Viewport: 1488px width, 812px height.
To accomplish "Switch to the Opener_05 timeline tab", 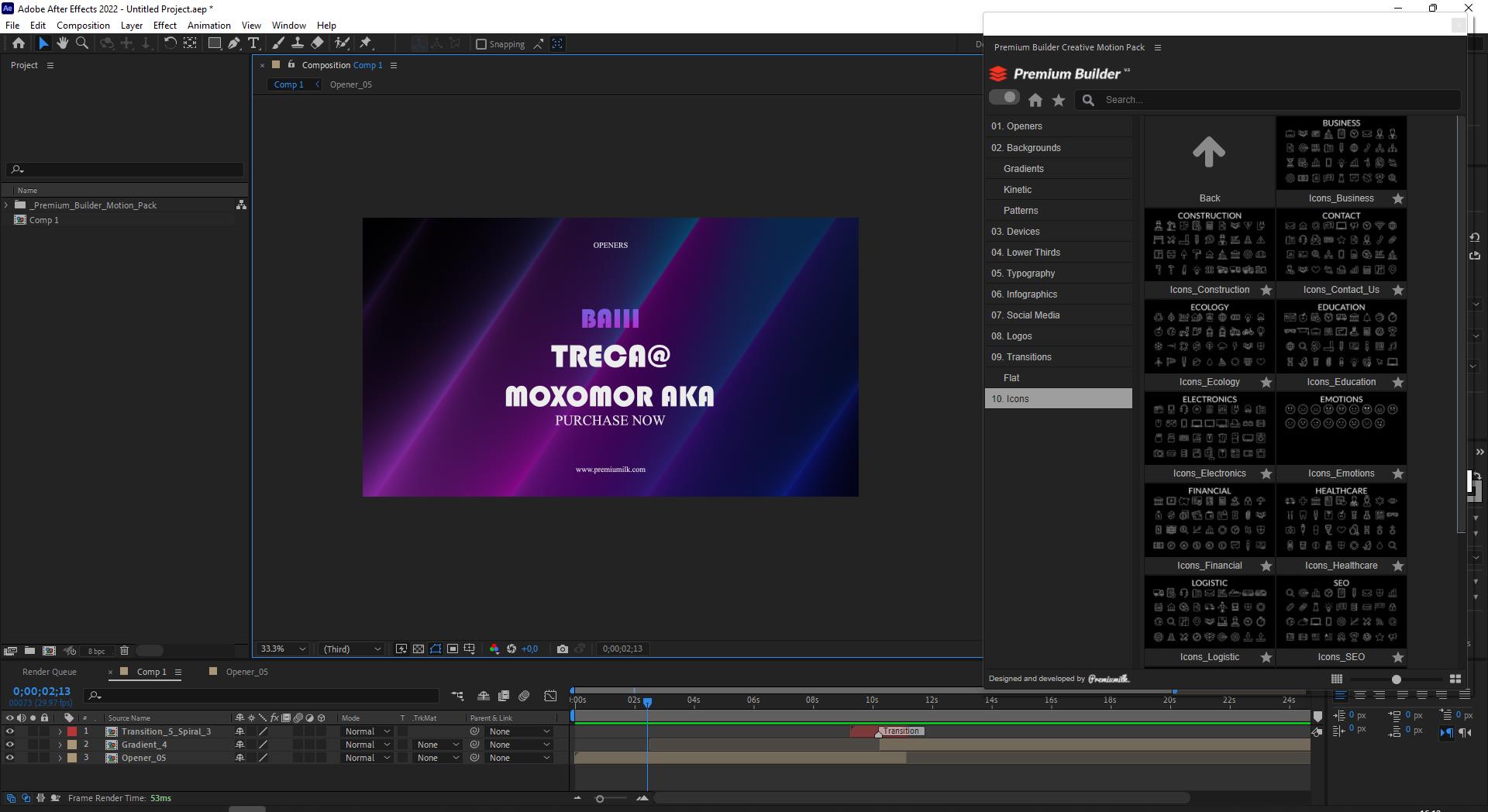I will click(246, 672).
